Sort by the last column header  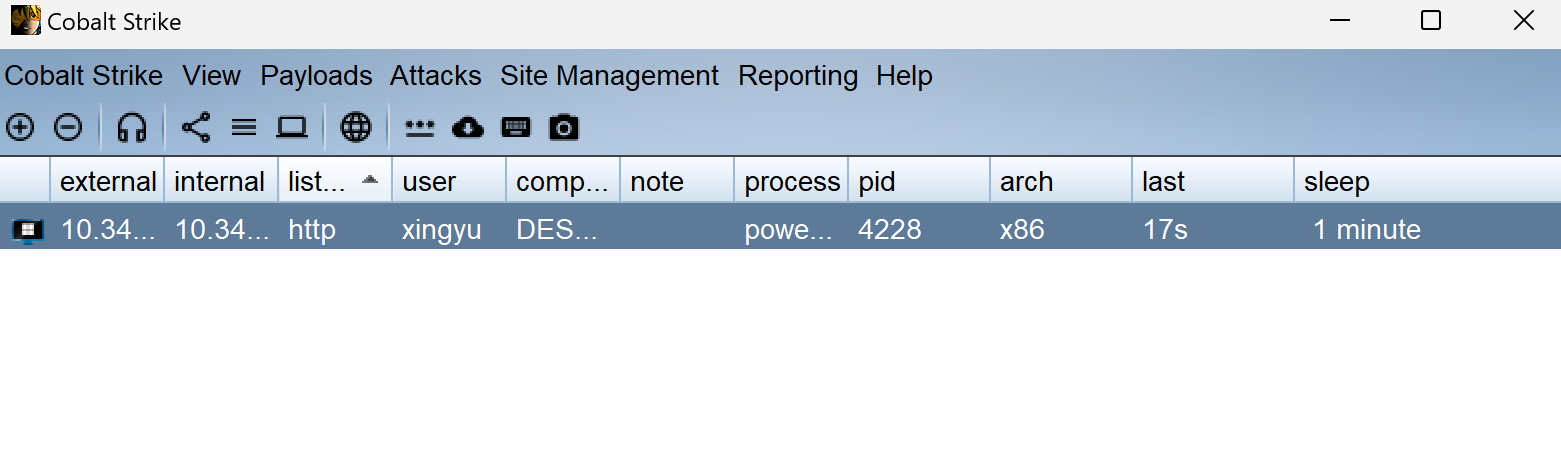tap(1214, 181)
